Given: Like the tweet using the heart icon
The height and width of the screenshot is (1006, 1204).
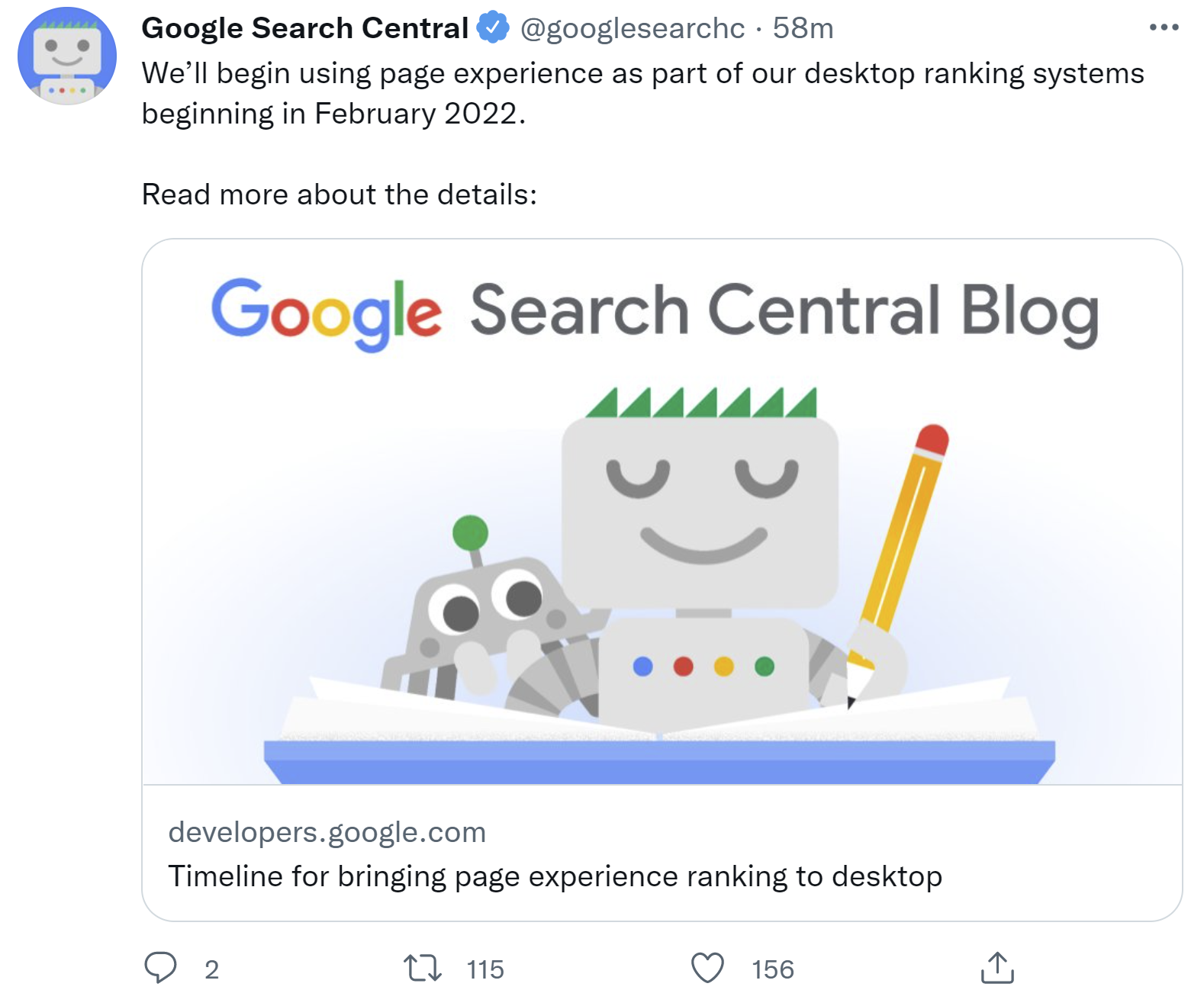Looking at the screenshot, I should (x=708, y=969).
